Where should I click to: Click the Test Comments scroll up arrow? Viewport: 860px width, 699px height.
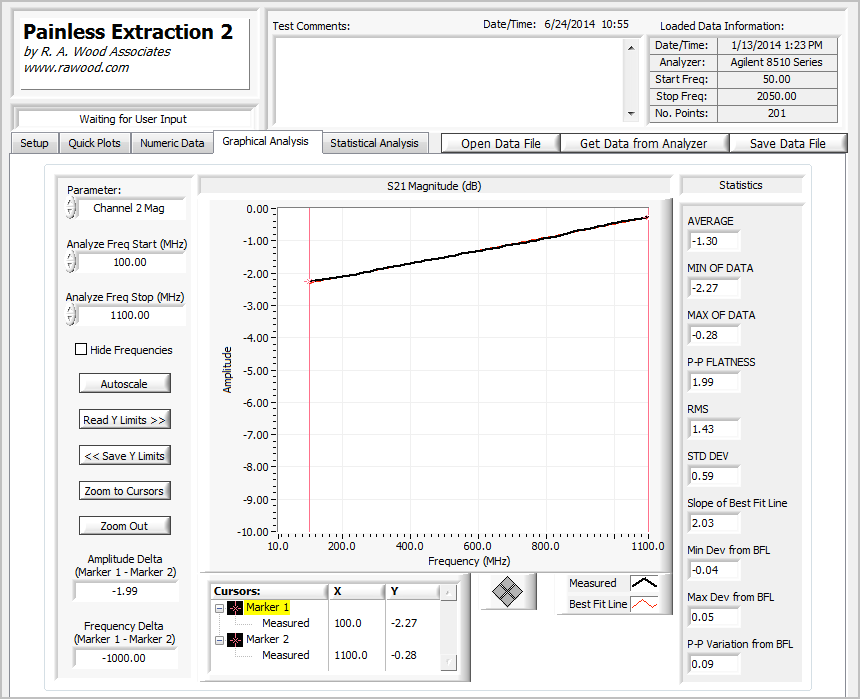point(631,48)
